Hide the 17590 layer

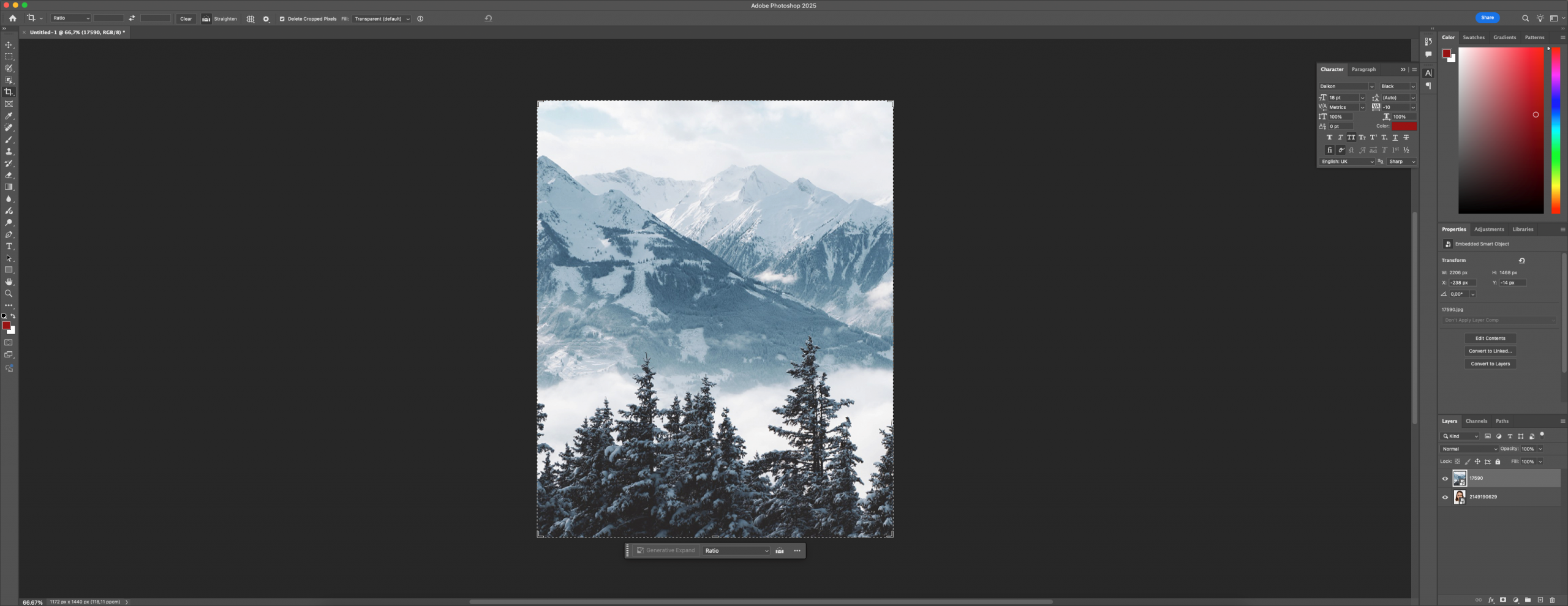pos(1445,479)
